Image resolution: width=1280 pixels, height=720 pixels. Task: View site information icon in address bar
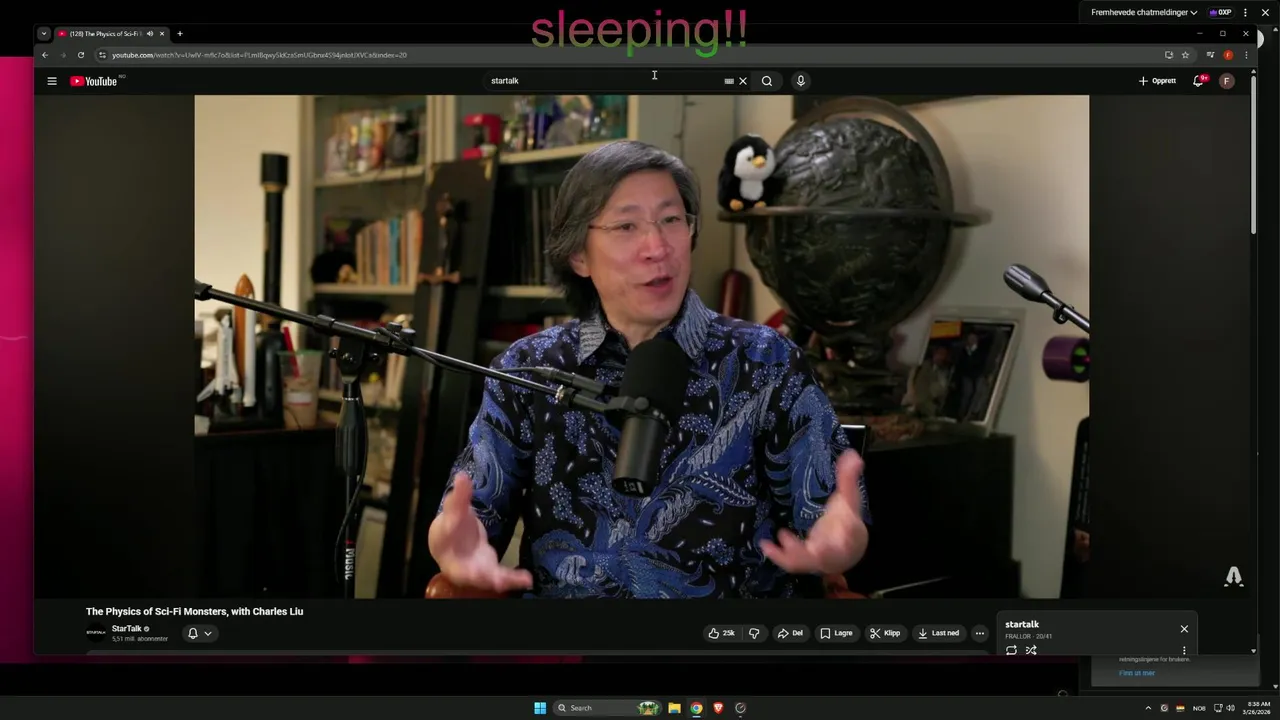point(102,55)
